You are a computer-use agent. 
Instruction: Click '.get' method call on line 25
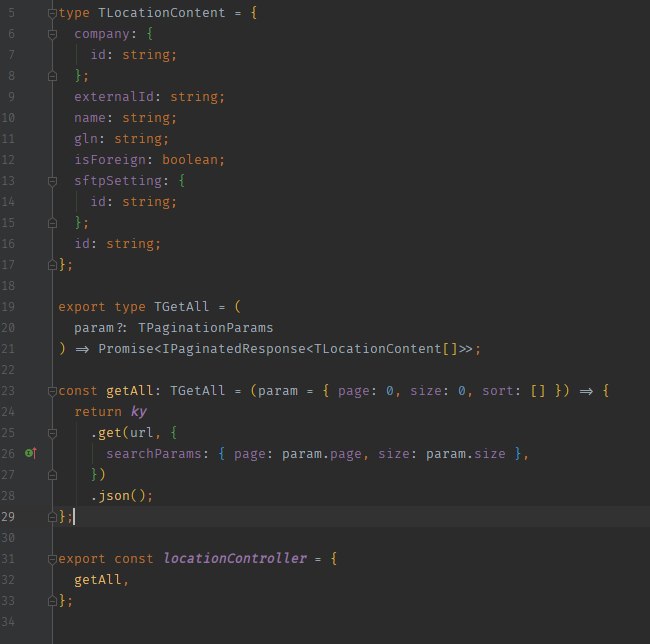(106, 433)
